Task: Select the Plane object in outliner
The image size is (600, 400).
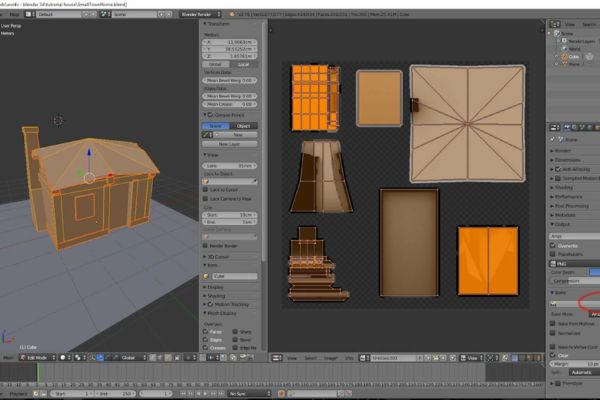Action: (x=574, y=64)
